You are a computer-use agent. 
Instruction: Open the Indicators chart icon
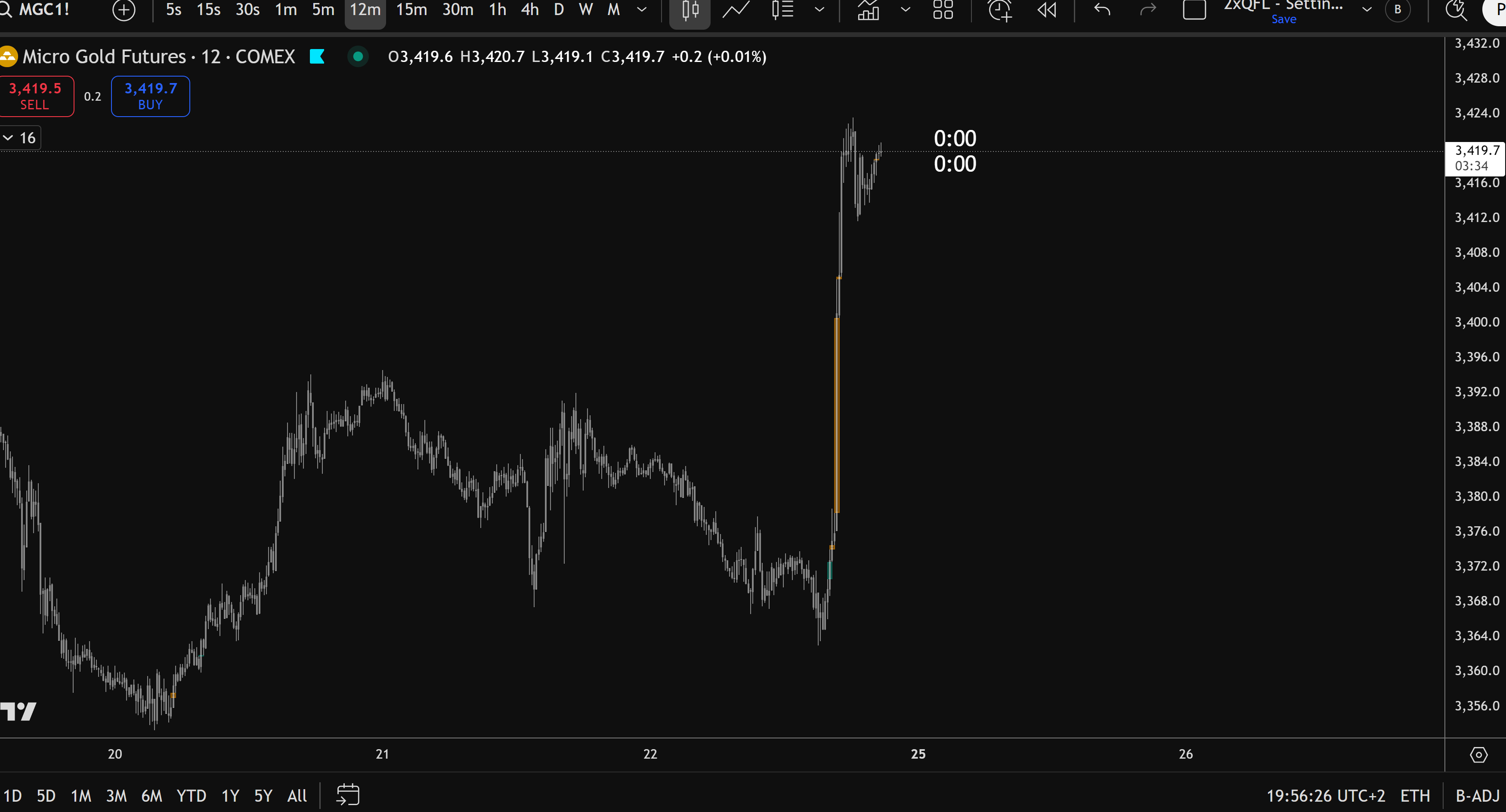tap(868, 10)
